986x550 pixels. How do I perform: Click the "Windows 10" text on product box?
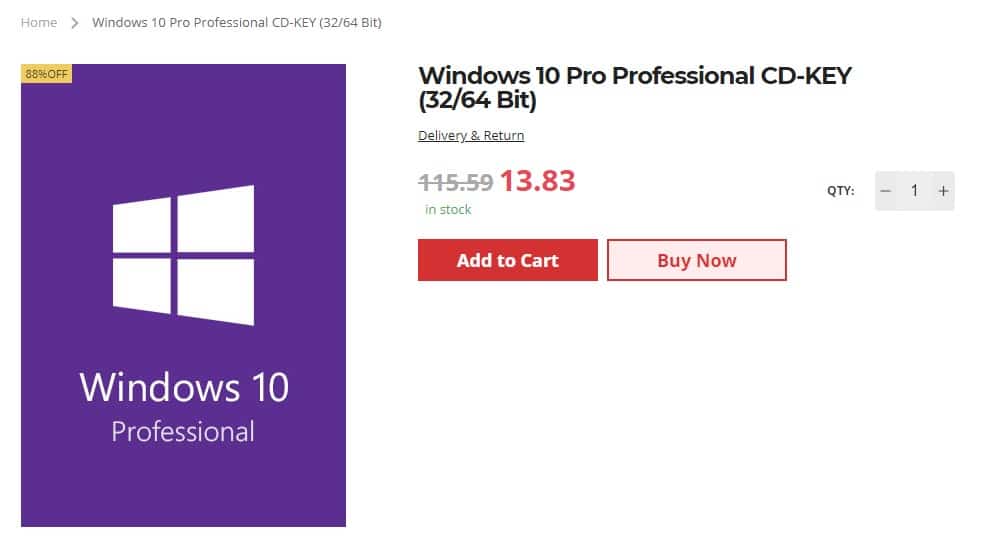[x=184, y=386]
